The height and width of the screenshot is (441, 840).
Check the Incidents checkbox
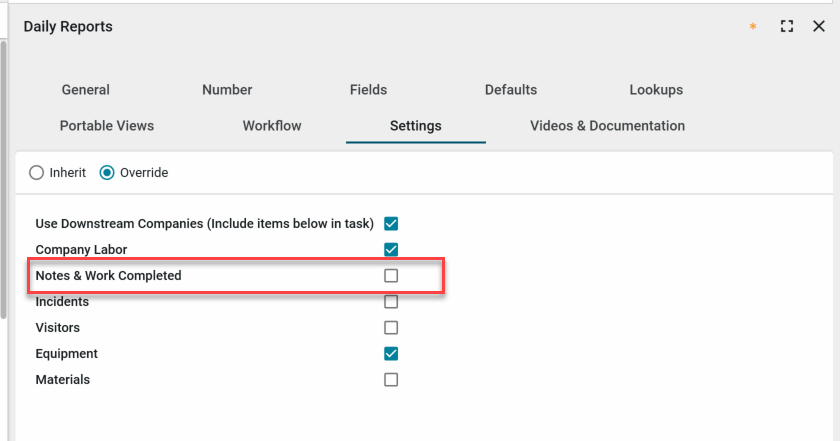coord(391,302)
